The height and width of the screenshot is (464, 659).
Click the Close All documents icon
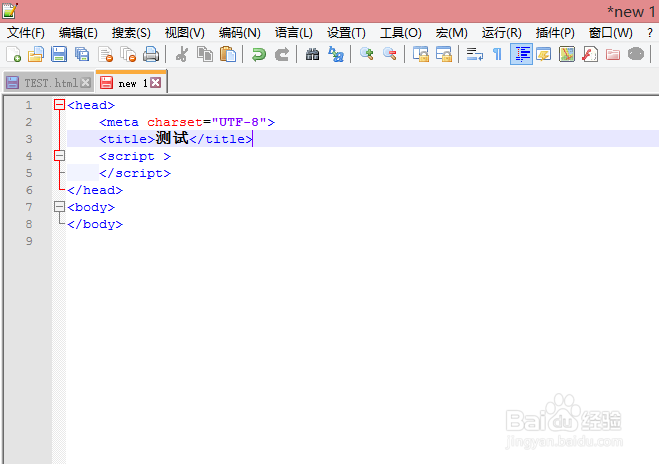(x=128, y=54)
